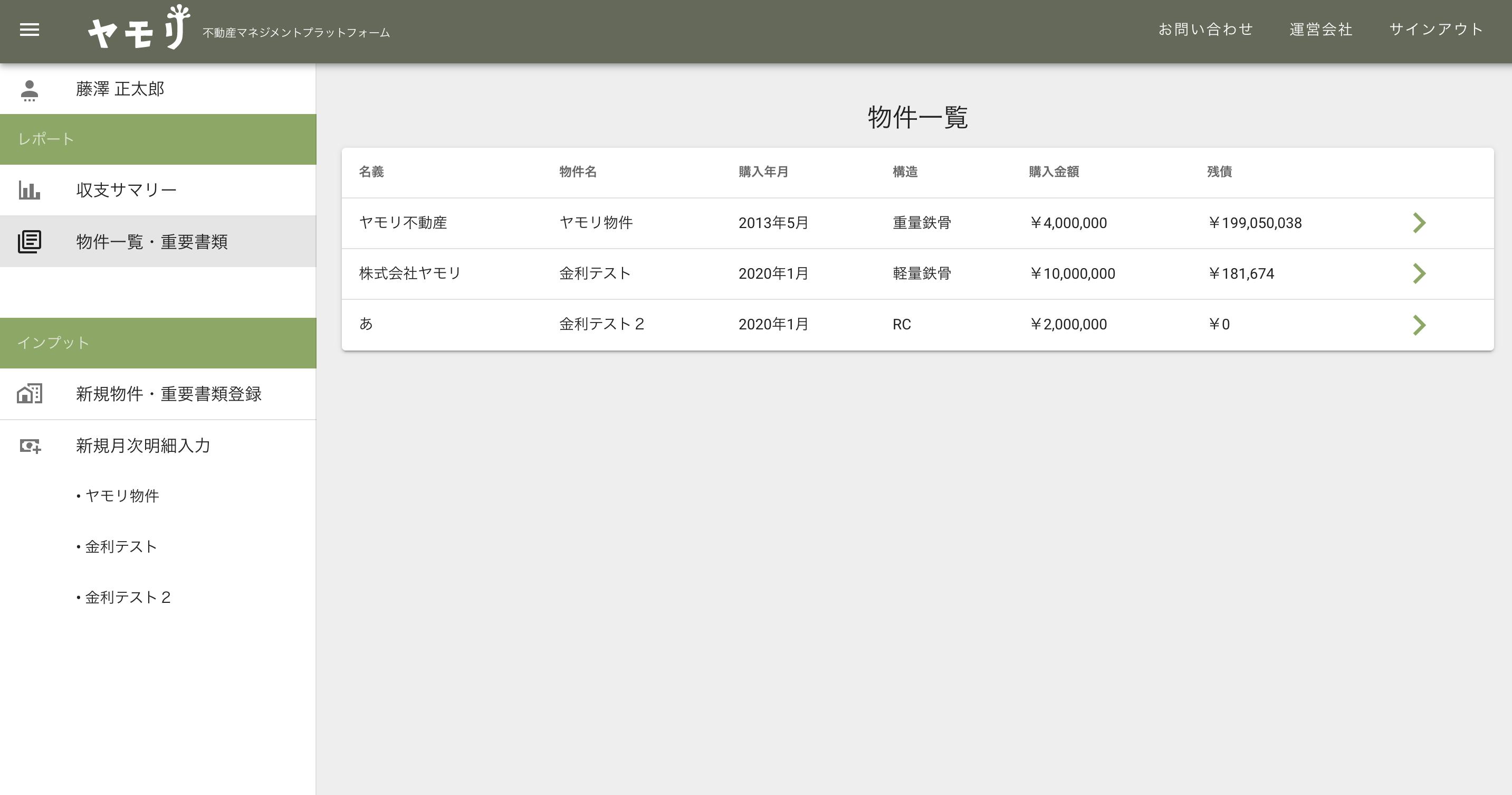Click the 名義 column header
This screenshot has height=795, width=1512.
(x=371, y=172)
